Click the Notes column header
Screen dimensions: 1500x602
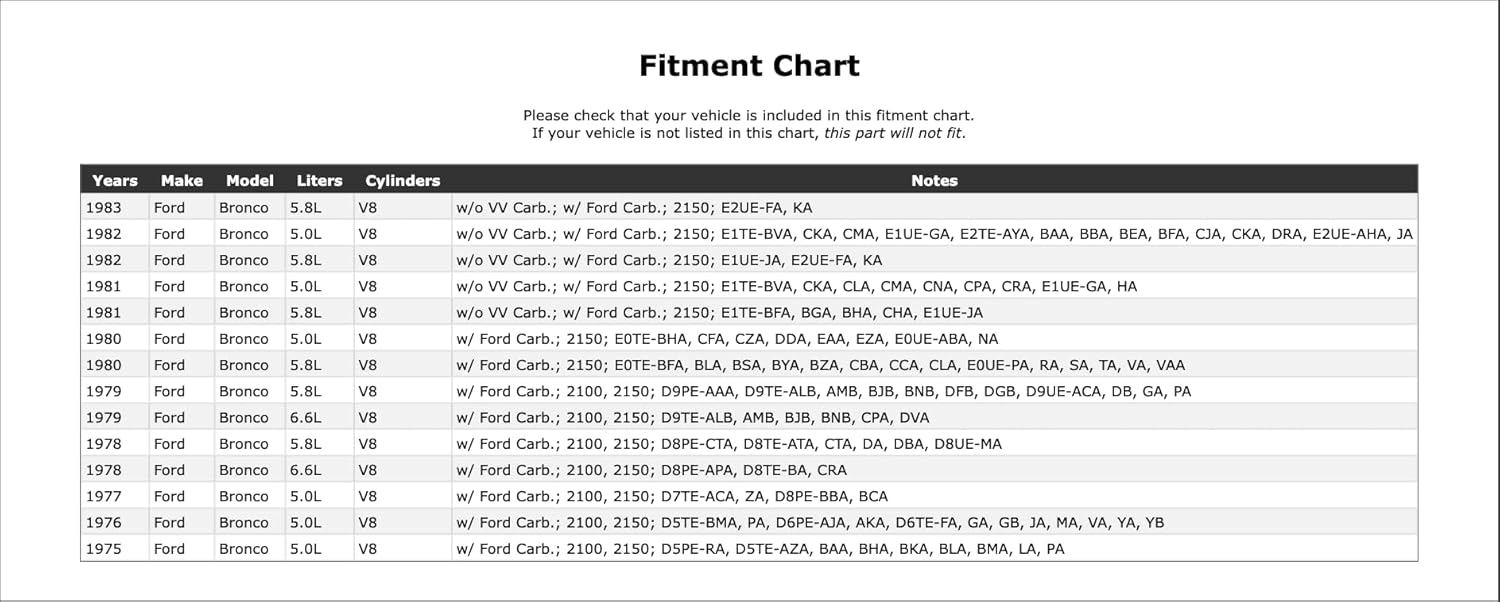[x=934, y=181]
